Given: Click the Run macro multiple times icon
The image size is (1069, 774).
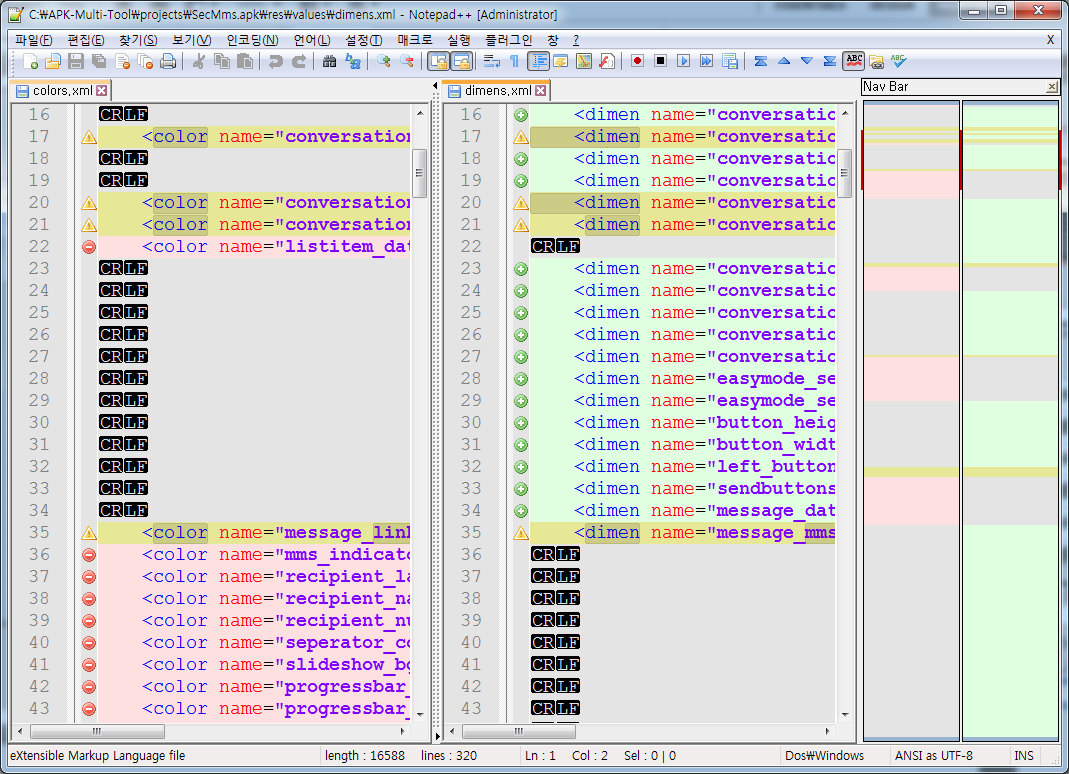Looking at the screenshot, I should (706, 62).
